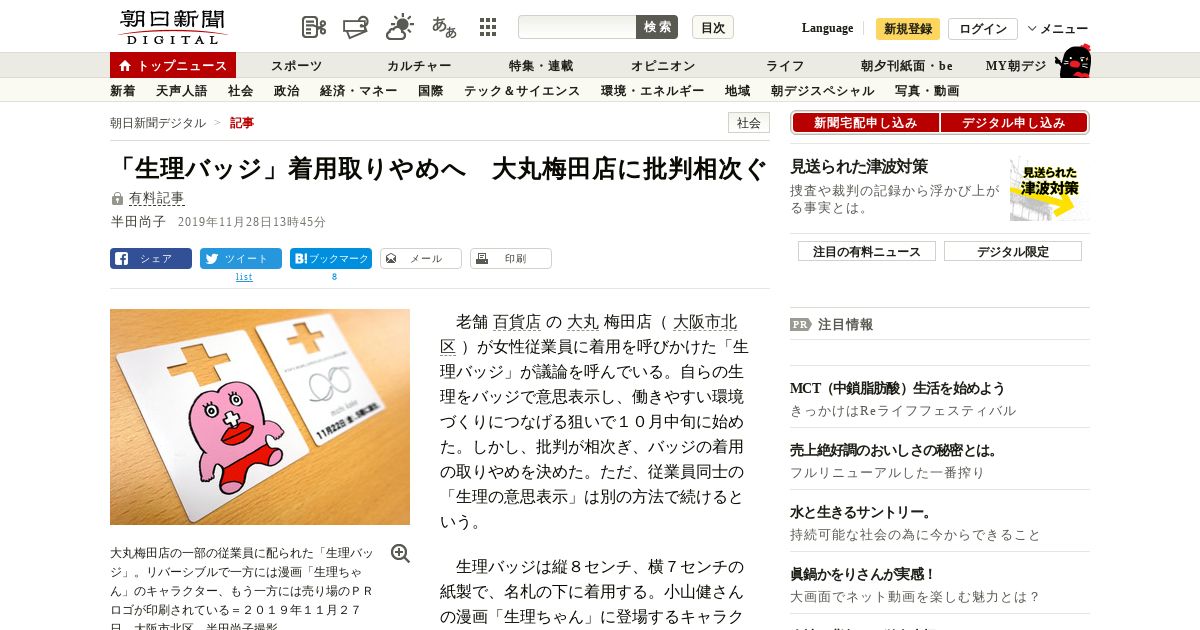1200x630 pixels.
Task: Send article via メール button
Action: [x=421, y=259]
